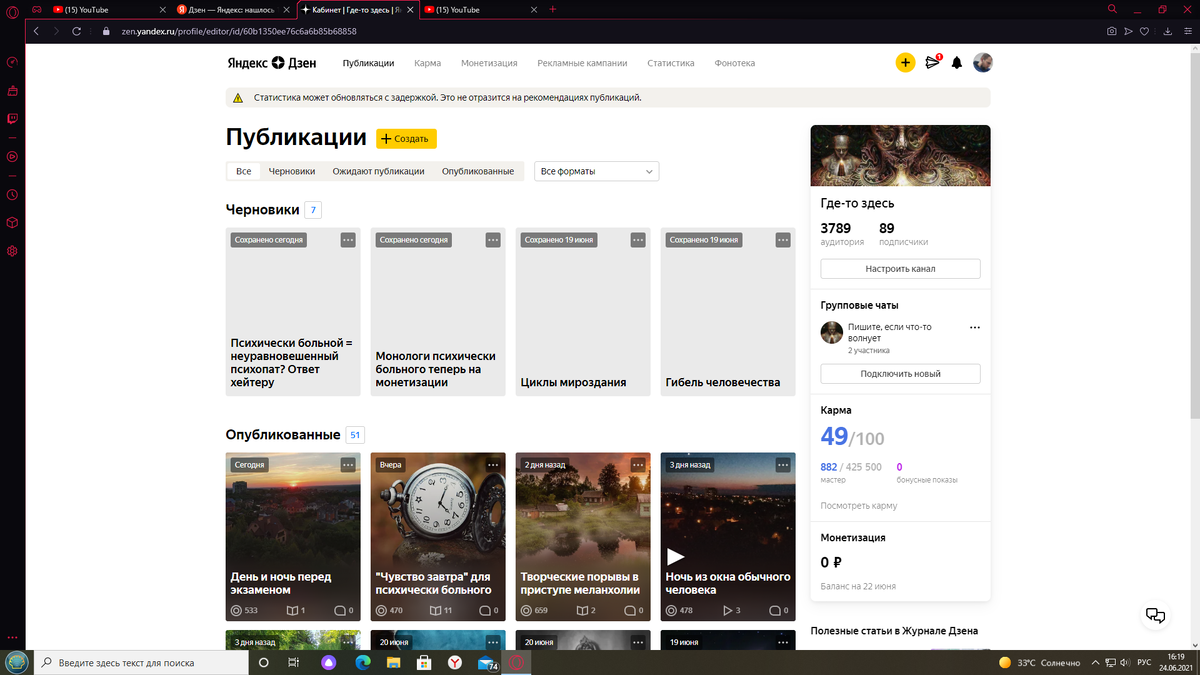
Task: Open group chat three-dots menu
Action: pyautogui.click(x=975, y=327)
